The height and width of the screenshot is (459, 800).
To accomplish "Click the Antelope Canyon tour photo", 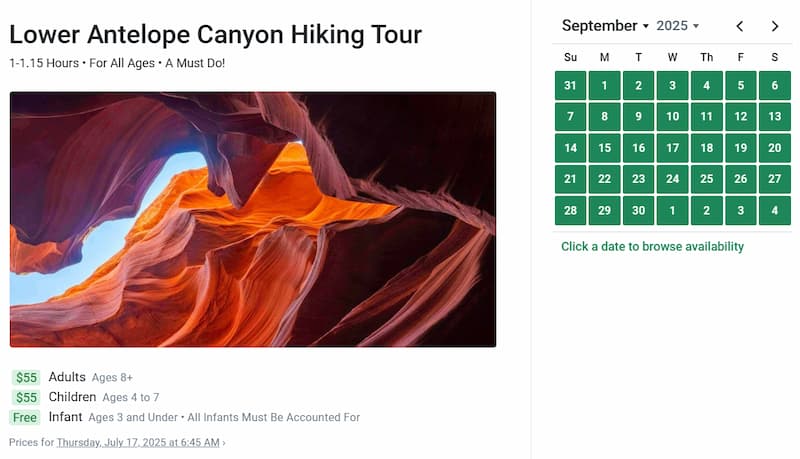I will coord(252,220).
